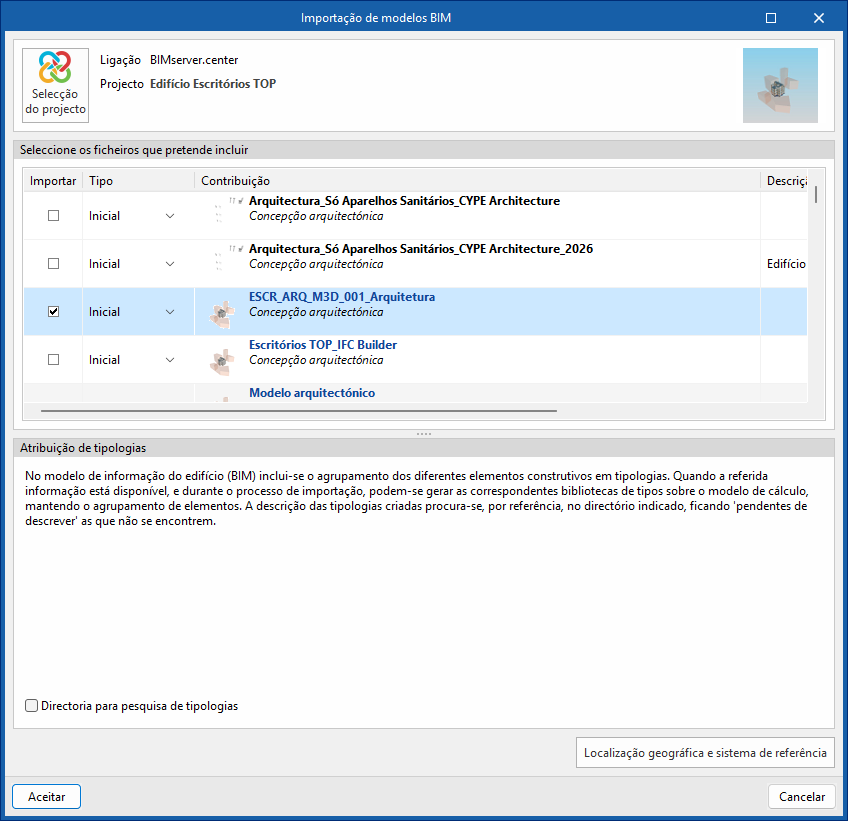Click the ESCR_ARQ_M3D_001_Arquitetura model icon

(x=222, y=314)
